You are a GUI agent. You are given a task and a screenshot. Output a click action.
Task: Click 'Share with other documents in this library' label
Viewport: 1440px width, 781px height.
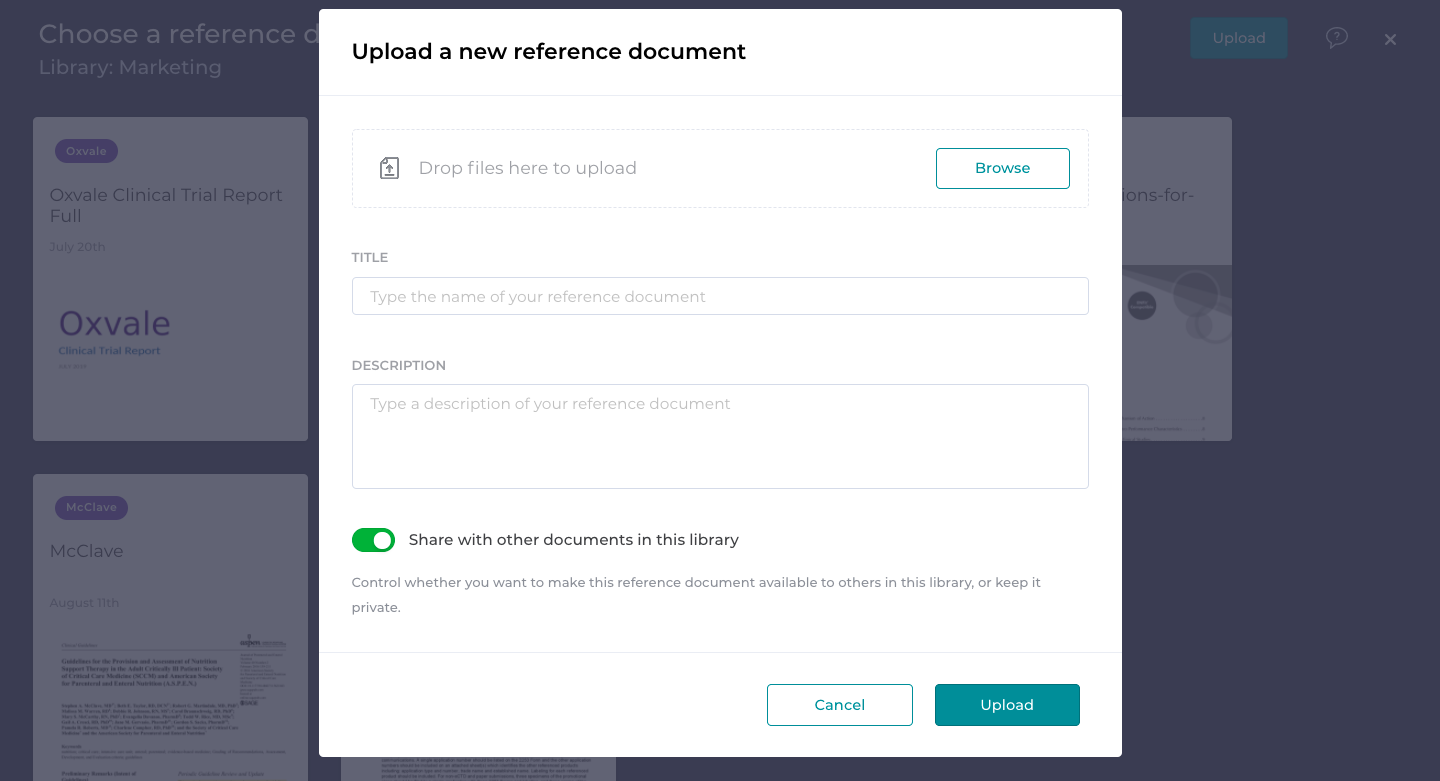click(574, 540)
